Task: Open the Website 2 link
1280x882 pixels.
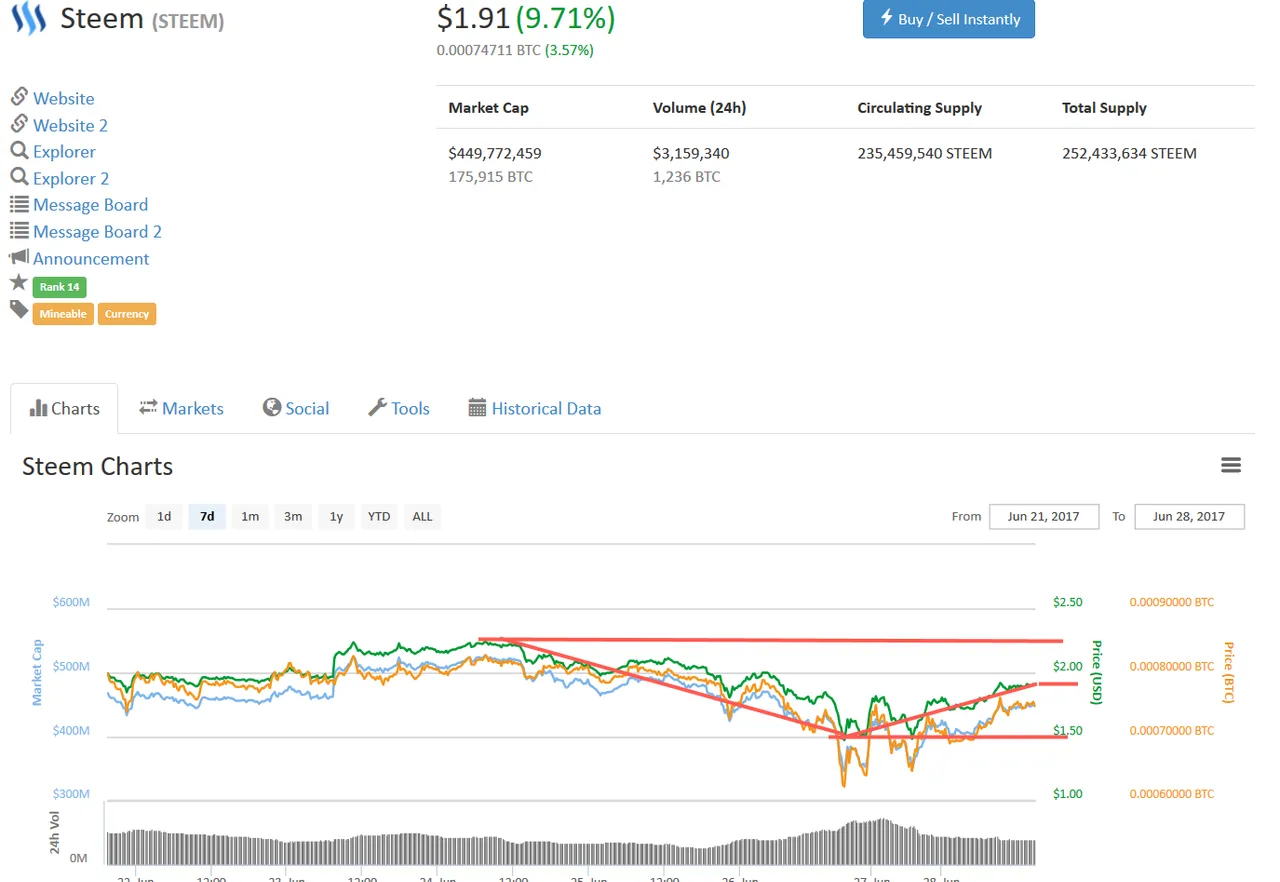Action: point(70,125)
